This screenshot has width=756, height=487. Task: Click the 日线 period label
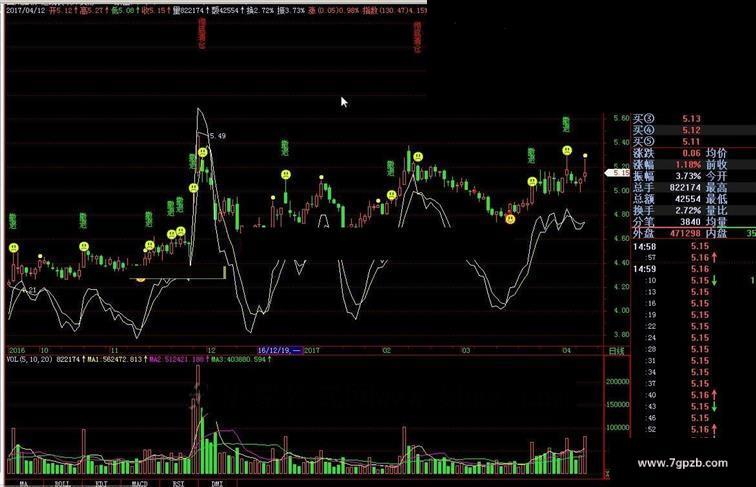click(x=616, y=351)
